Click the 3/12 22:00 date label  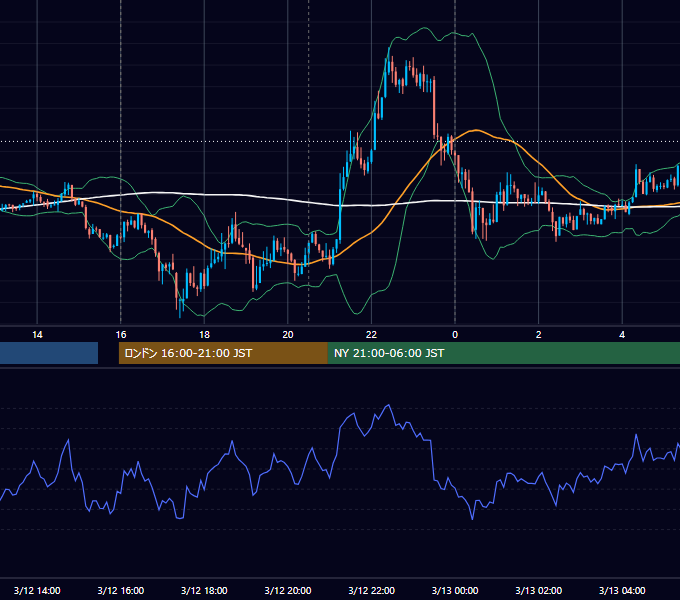tap(372, 590)
